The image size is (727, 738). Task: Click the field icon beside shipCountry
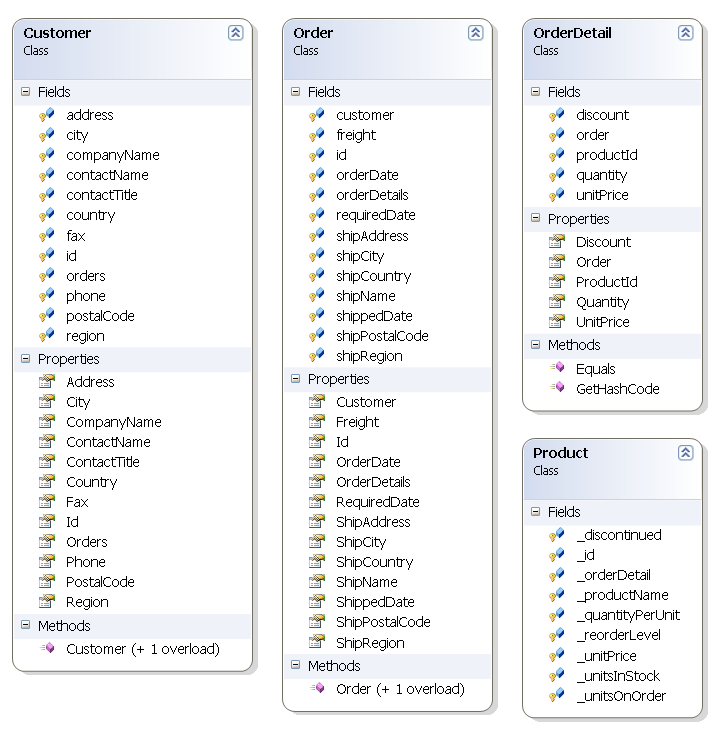(x=317, y=276)
